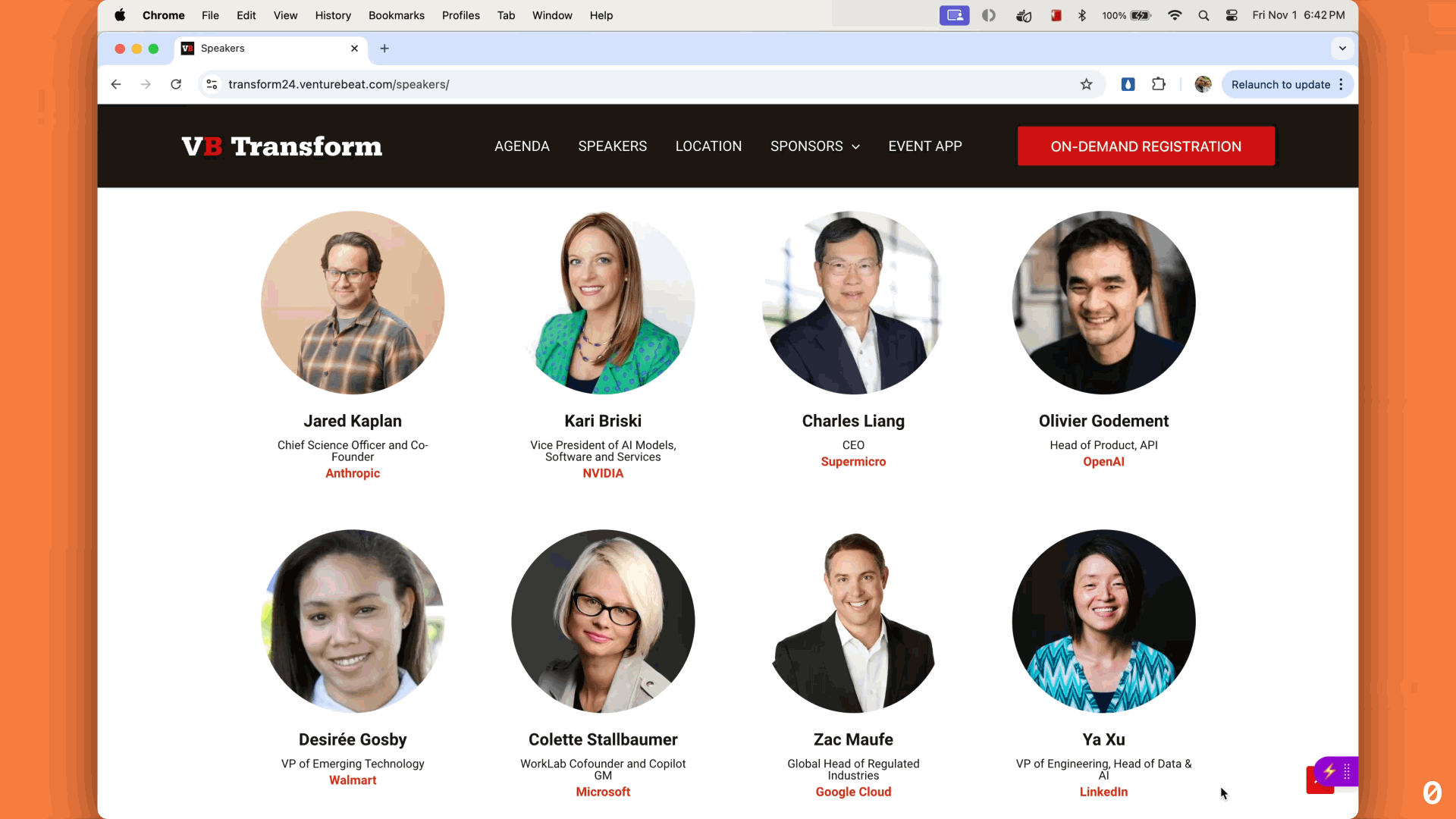This screenshot has height=819, width=1456.
Task: Open the Bookmarks menu in menu bar
Action: pos(396,15)
